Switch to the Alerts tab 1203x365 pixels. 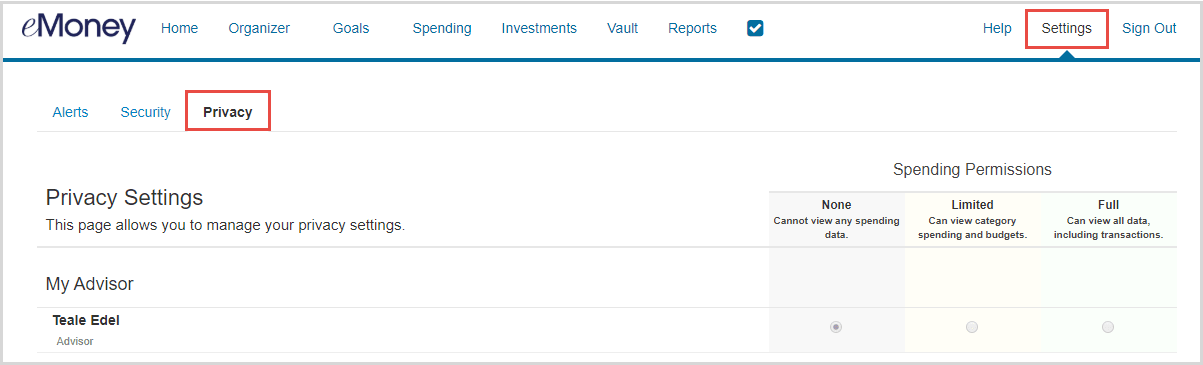click(70, 112)
